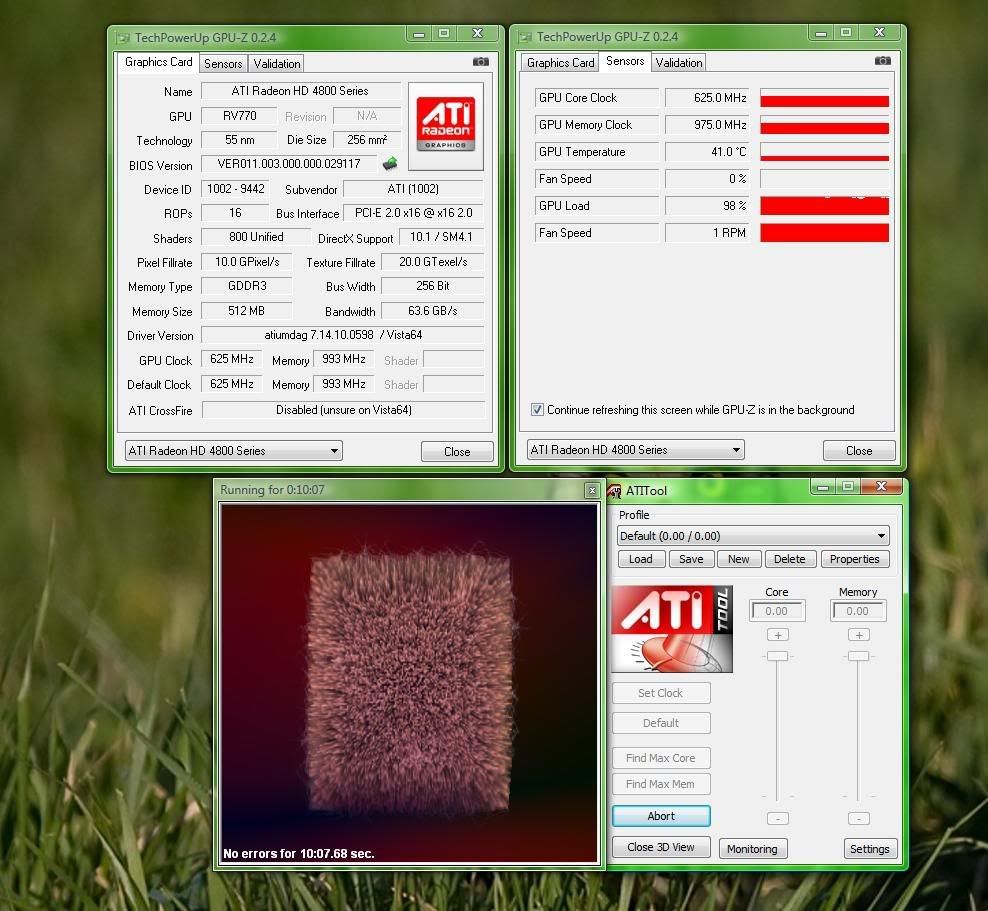Screen dimensions: 988x911
Task: Click the Memory clock slider handle
Action: (858, 656)
